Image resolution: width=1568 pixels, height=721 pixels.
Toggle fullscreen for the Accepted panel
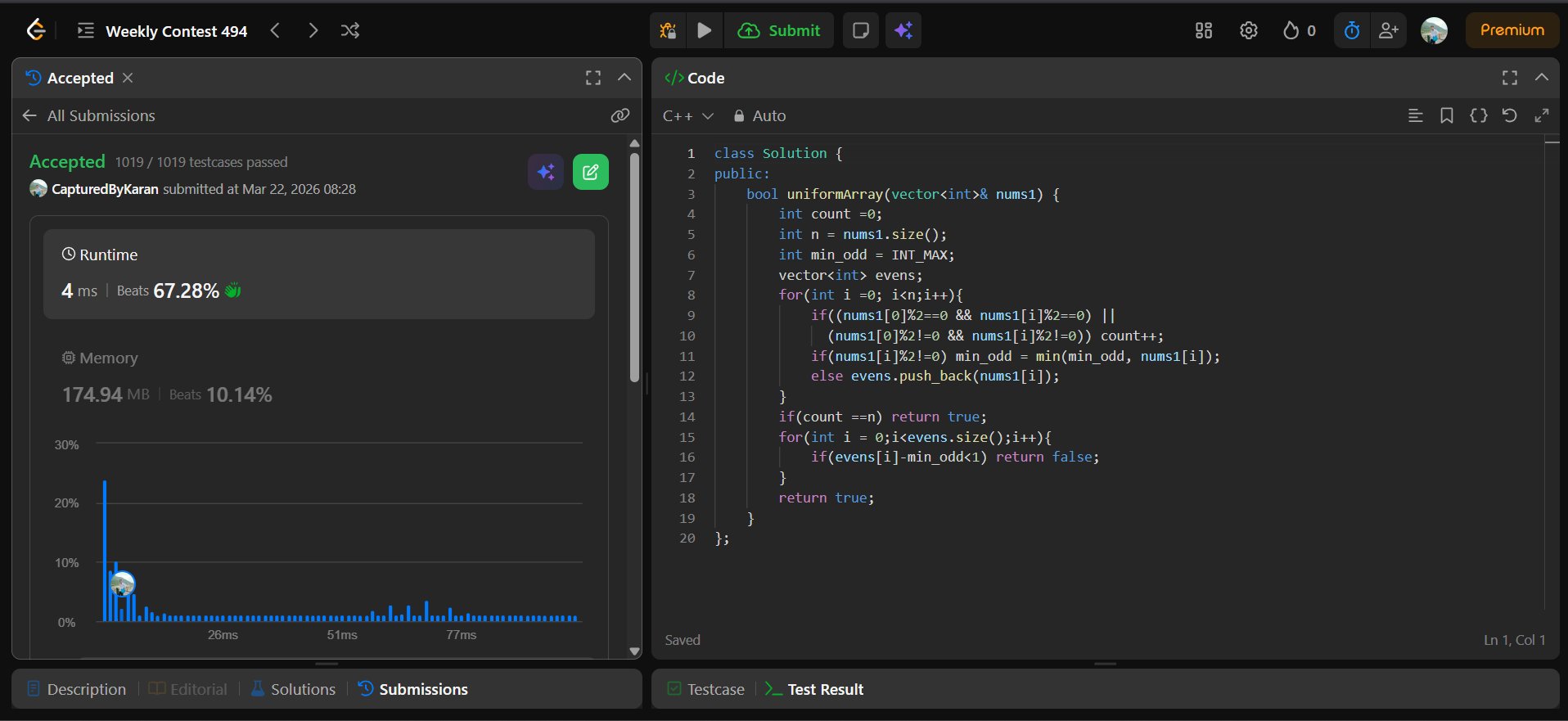(593, 78)
